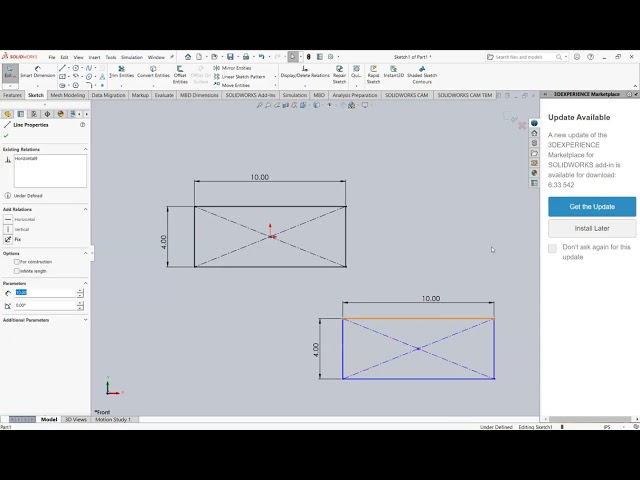
Task: Click the Convert Entities tool
Action: (153, 72)
